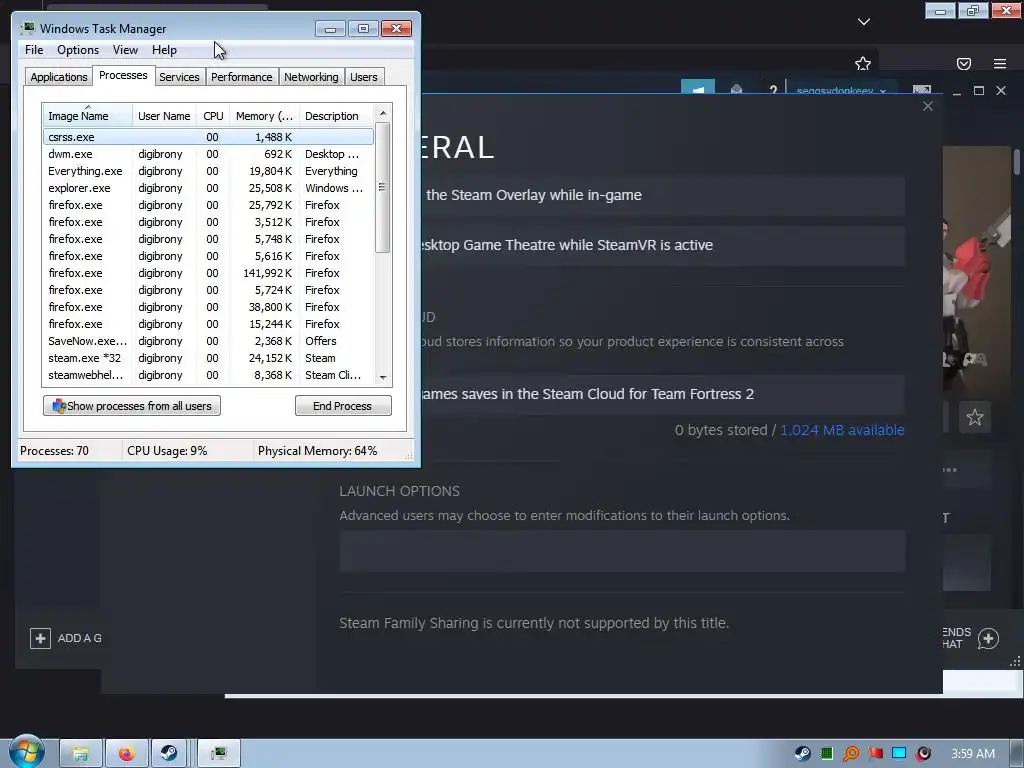
Task: Sort by the Image Name column header
Action: (87, 116)
